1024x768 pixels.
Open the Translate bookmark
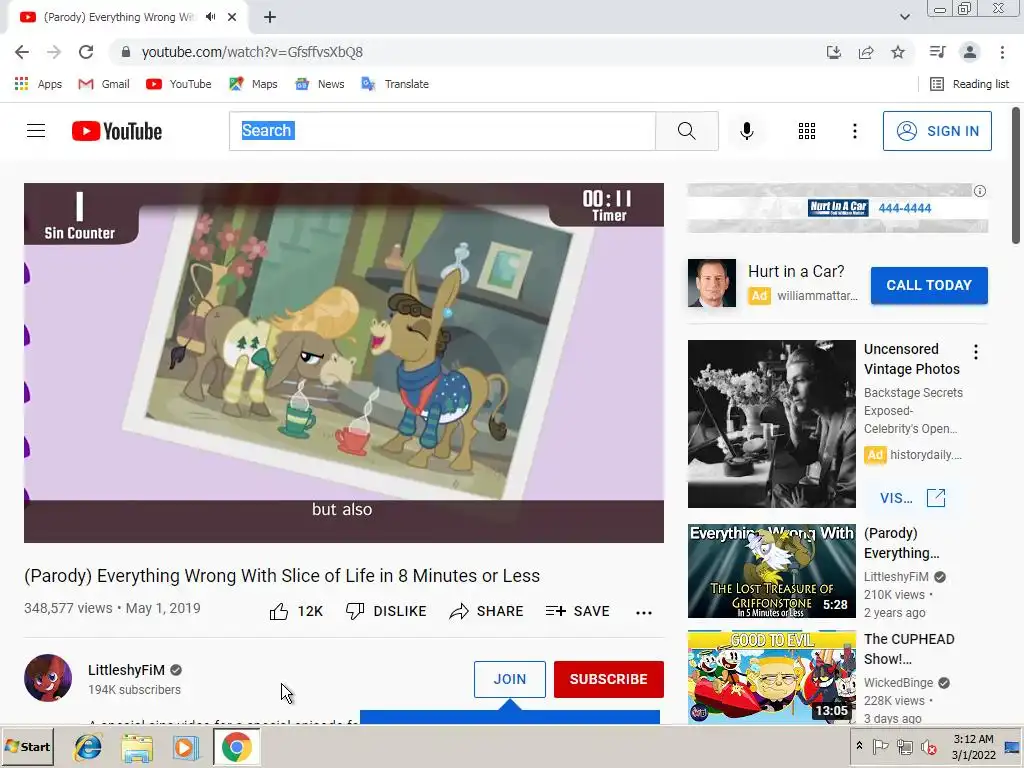(x=395, y=84)
